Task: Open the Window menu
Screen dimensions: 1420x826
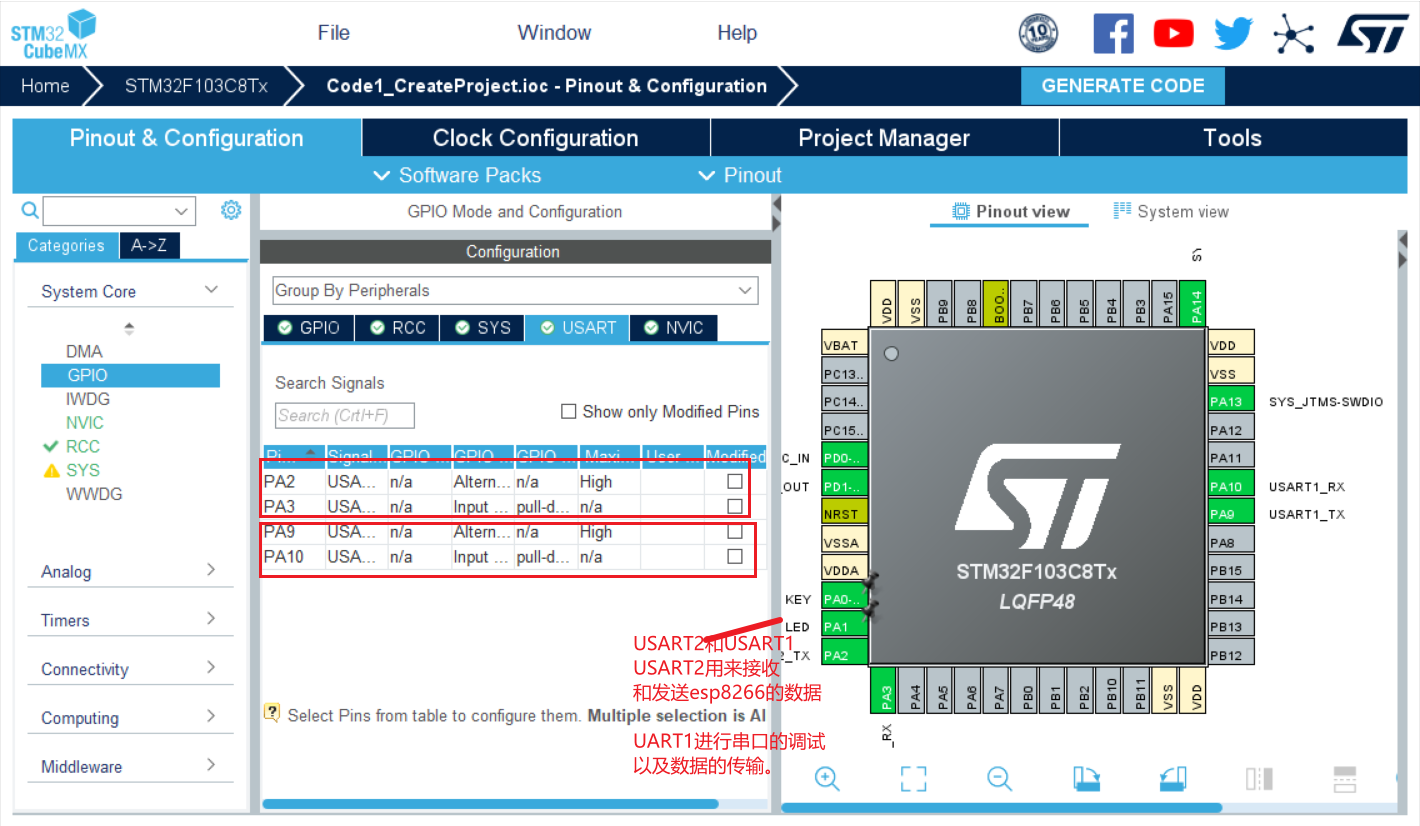Action: [x=555, y=32]
